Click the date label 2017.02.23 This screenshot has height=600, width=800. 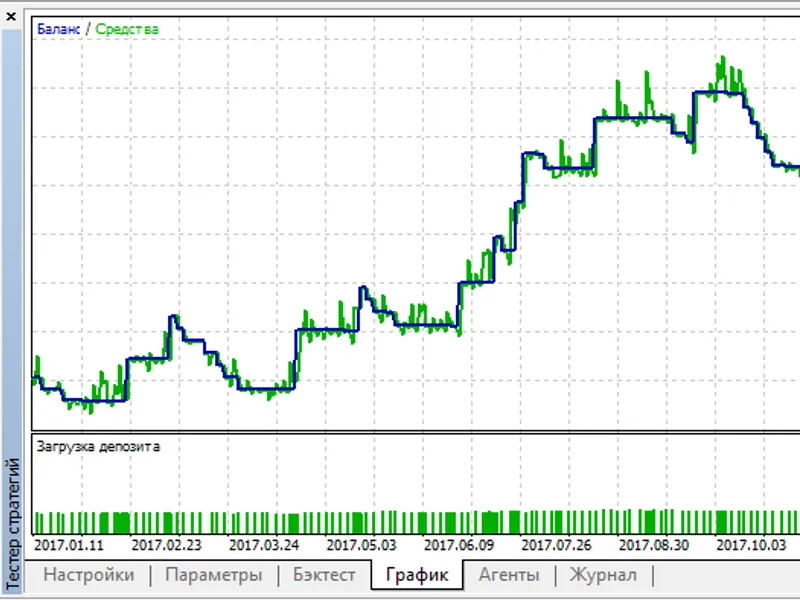click(x=166, y=545)
